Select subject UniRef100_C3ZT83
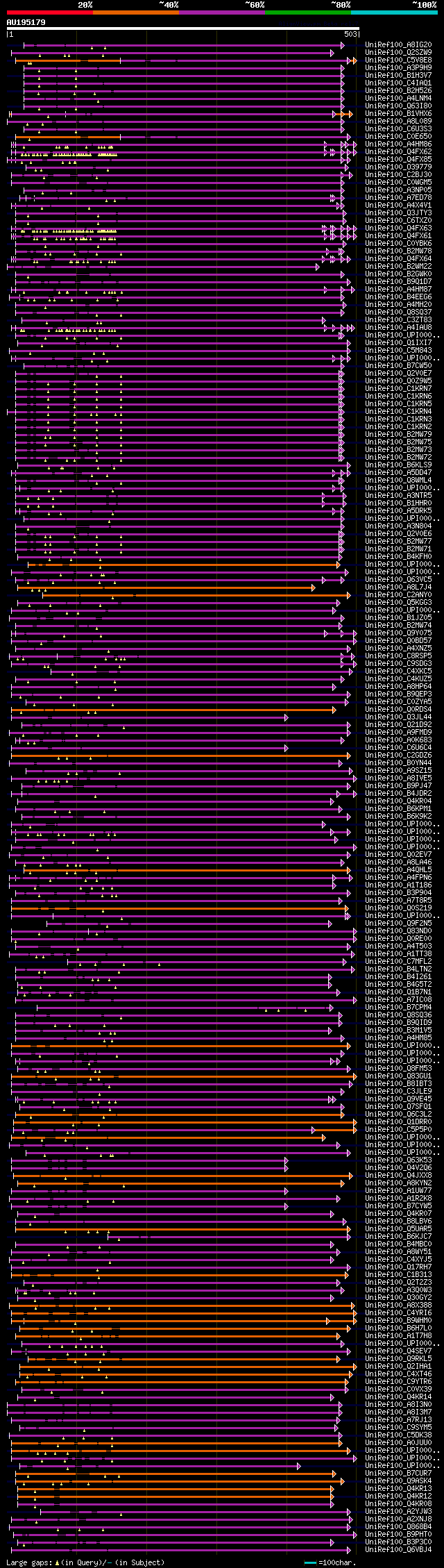 click(398, 319)
